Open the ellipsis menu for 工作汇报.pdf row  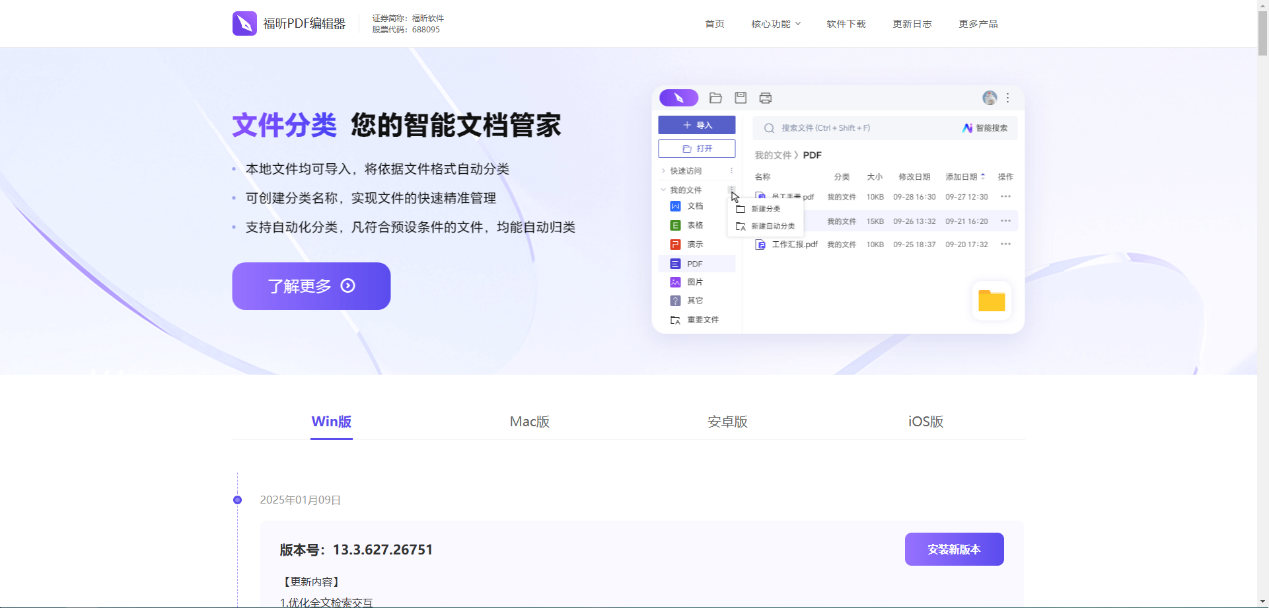coord(1005,244)
